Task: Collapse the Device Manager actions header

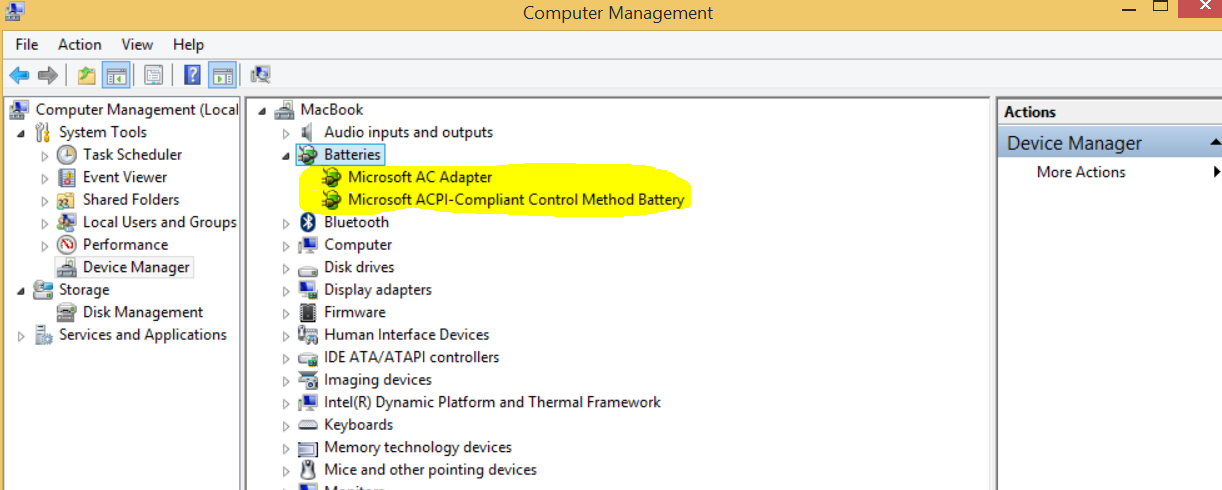Action: coord(1215,143)
